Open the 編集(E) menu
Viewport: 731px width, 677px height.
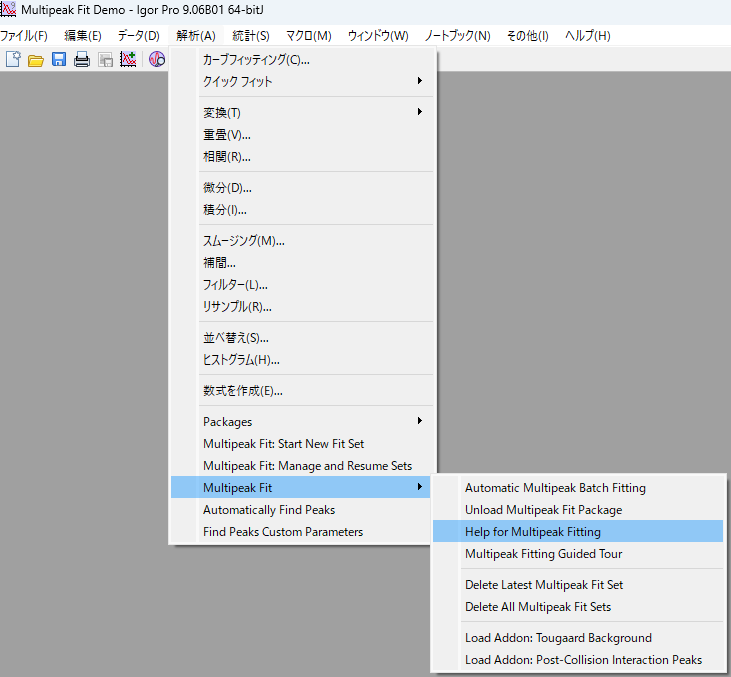pyautogui.click(x=83, y=36)
